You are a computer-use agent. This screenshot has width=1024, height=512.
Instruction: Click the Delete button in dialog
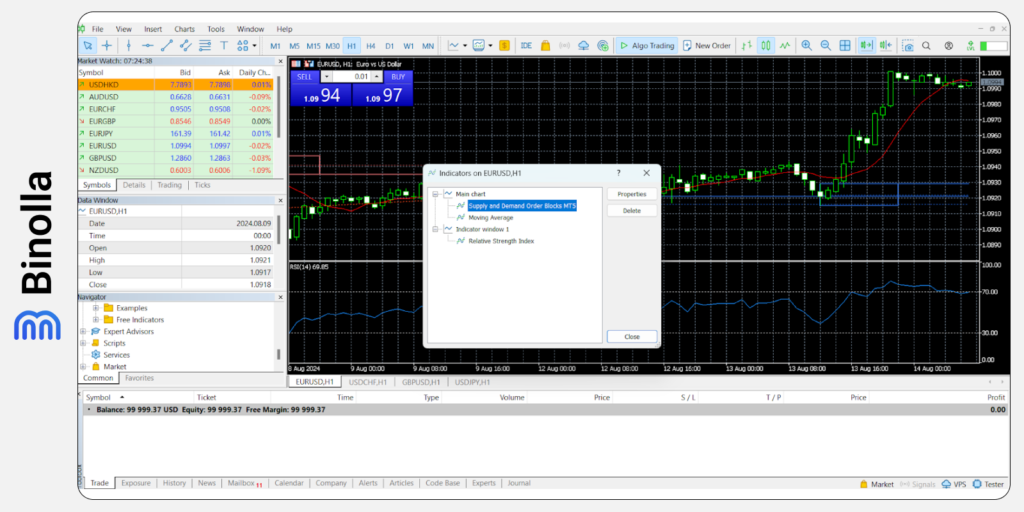pos(632,211)
